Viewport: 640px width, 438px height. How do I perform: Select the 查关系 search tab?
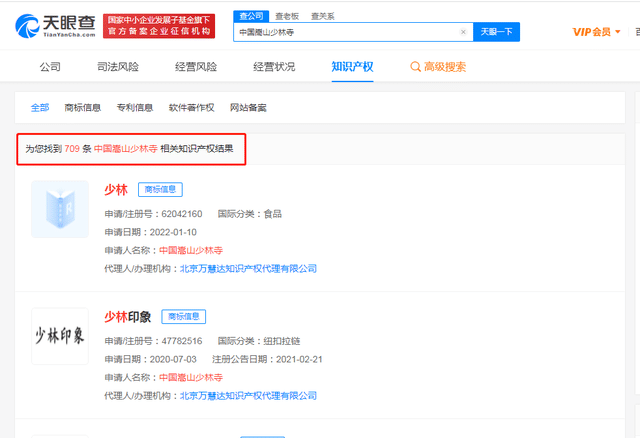tap(322, 16)
